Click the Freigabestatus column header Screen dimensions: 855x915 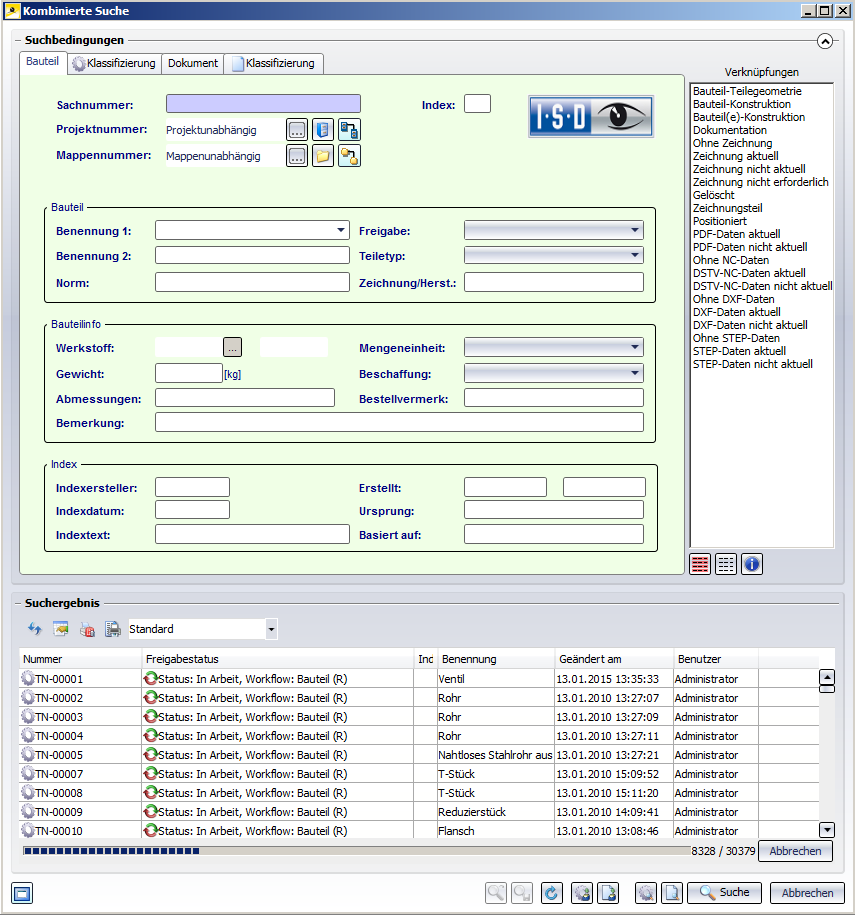pyautogui.click(x=278, y=659)
